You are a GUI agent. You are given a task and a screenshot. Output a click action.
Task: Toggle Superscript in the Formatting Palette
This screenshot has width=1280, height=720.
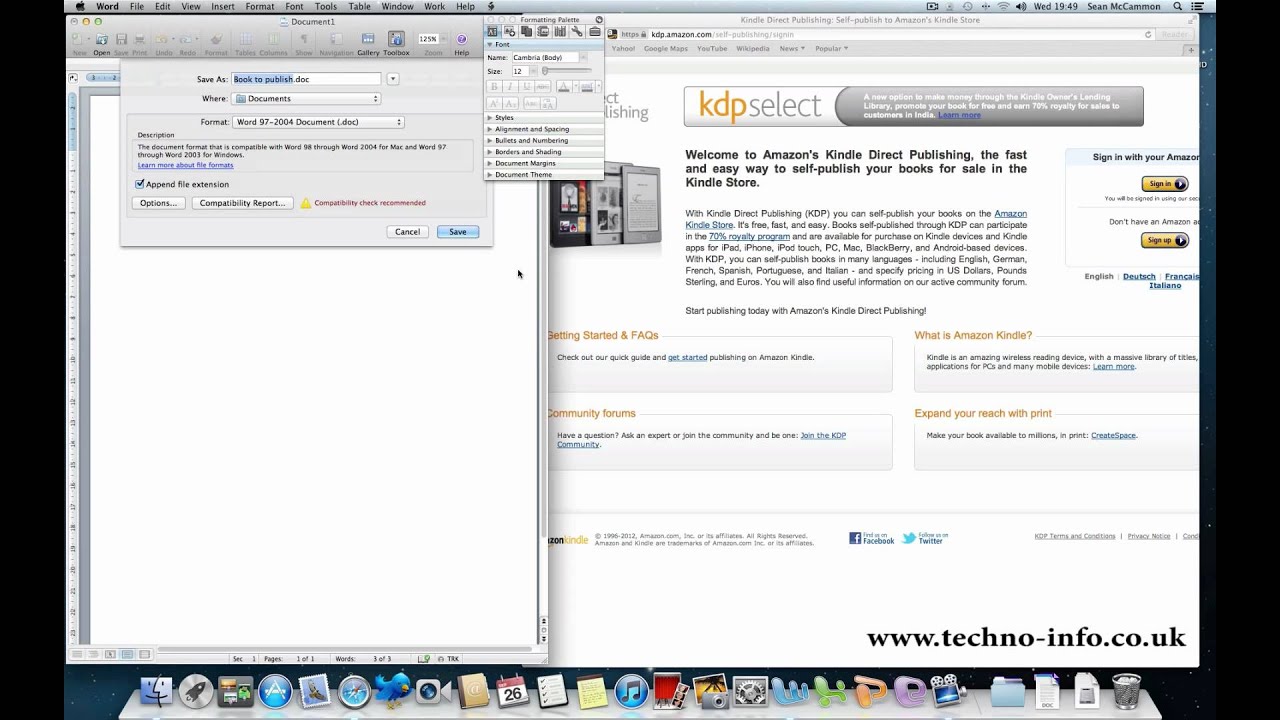click(494, 104)
